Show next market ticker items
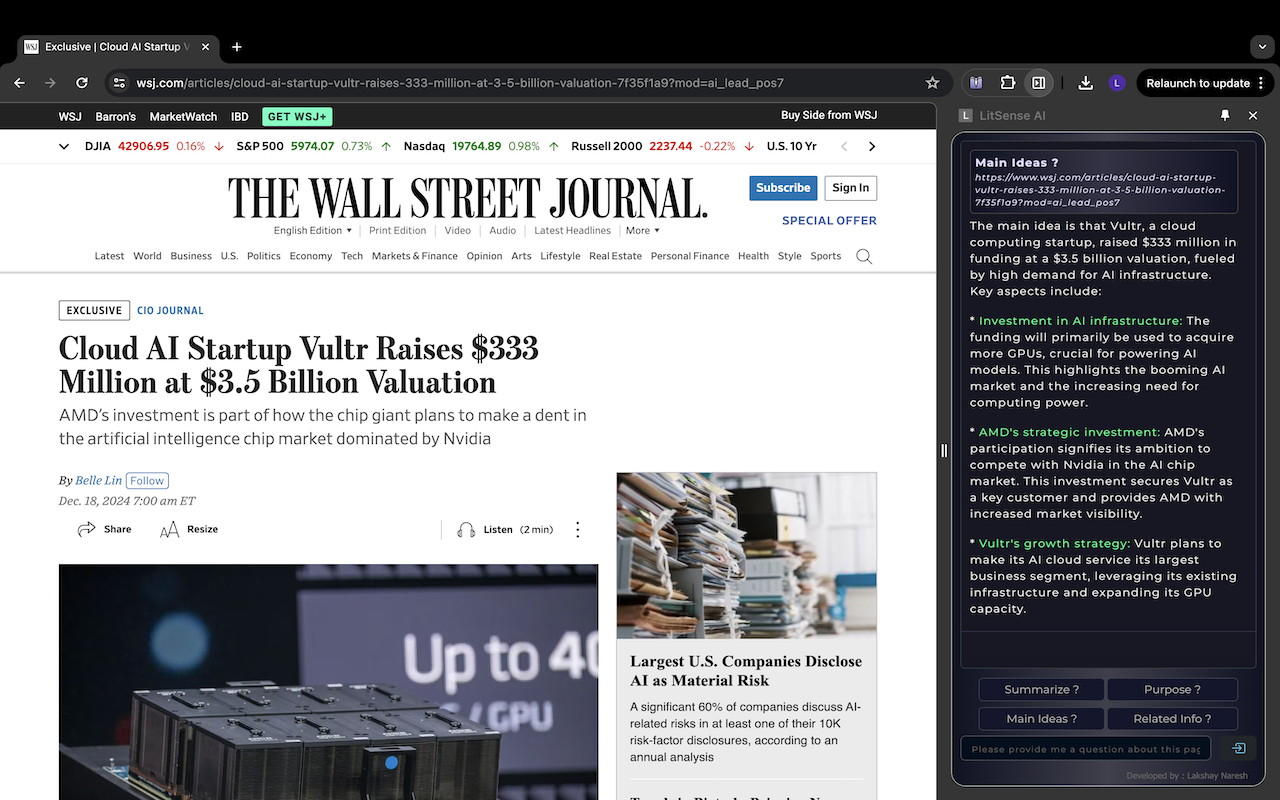This screenshot has width=1280, height=800. (872, 146)
